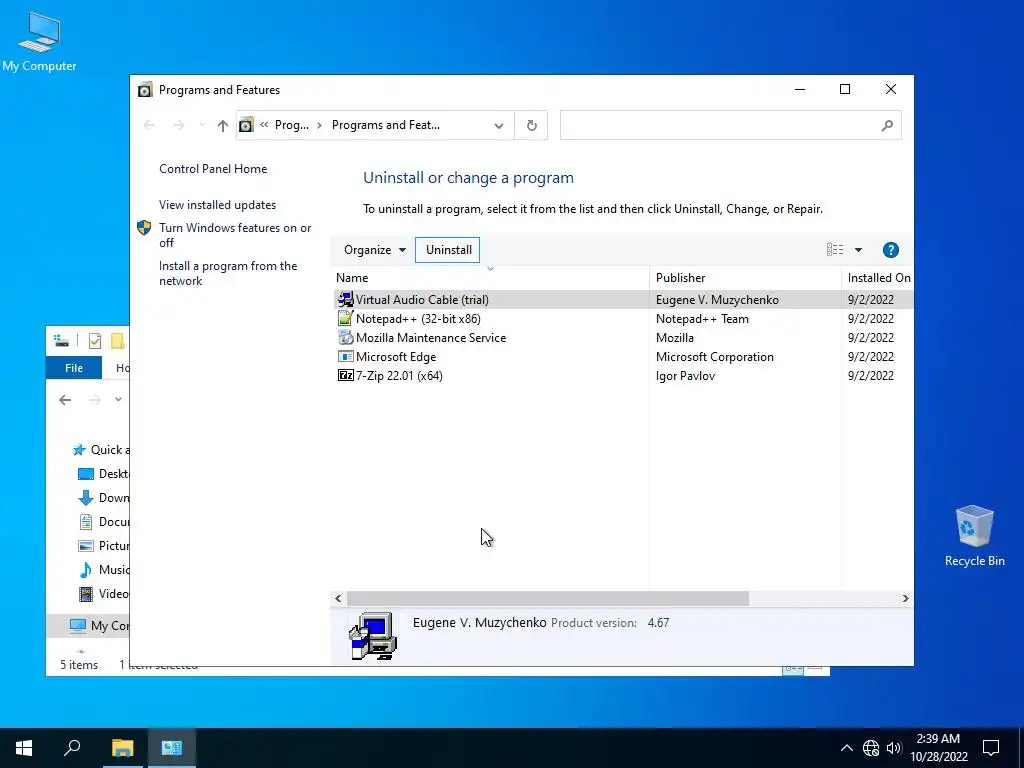The image size is (1024, 768).
Task: Sort by Installed On column header
Action: 878,278
